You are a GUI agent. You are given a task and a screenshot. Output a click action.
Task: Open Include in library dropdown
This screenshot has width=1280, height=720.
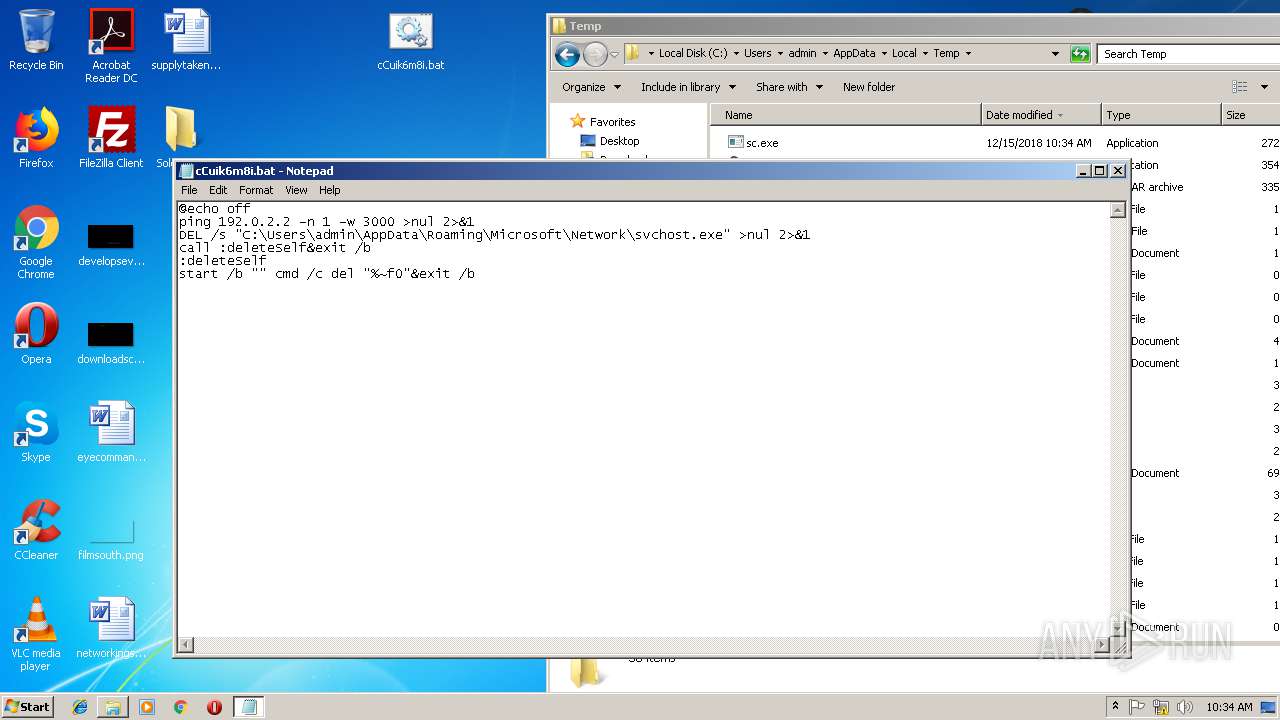688,87
